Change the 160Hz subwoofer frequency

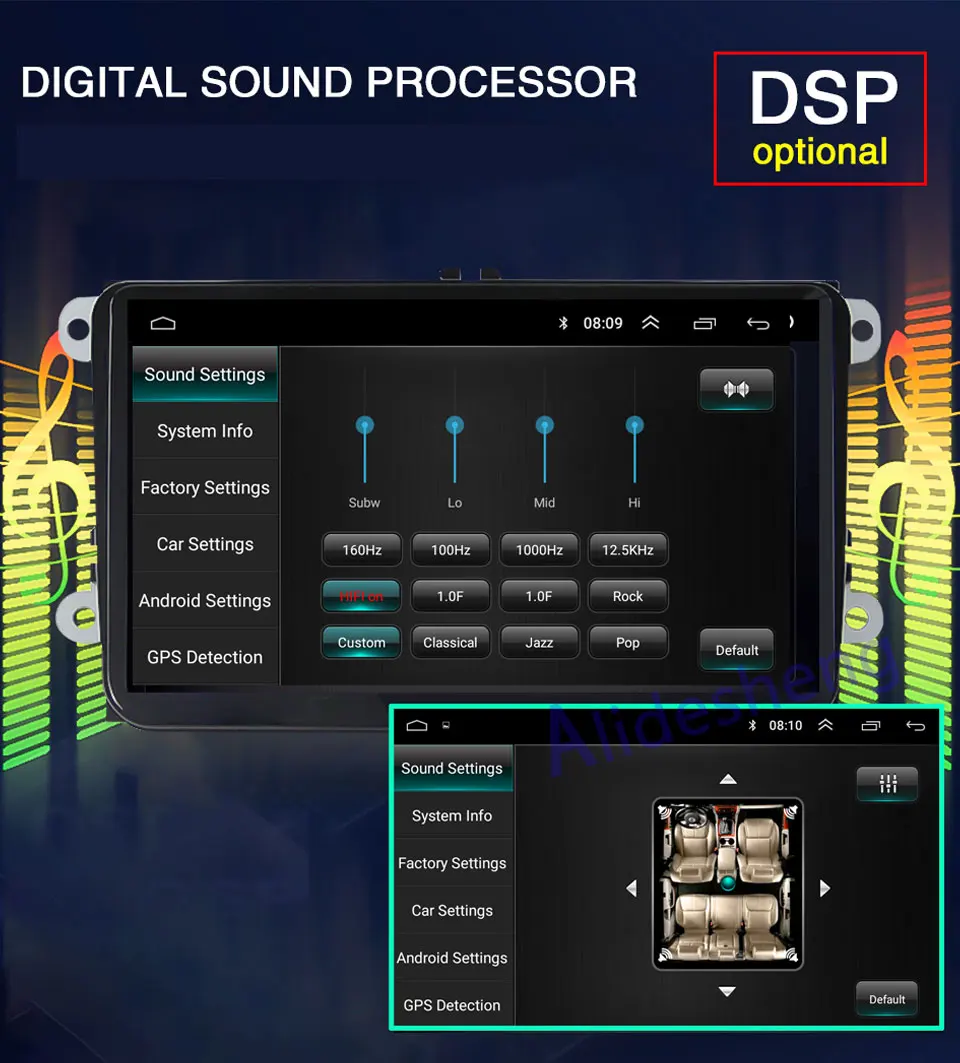[x=361, y=549]
